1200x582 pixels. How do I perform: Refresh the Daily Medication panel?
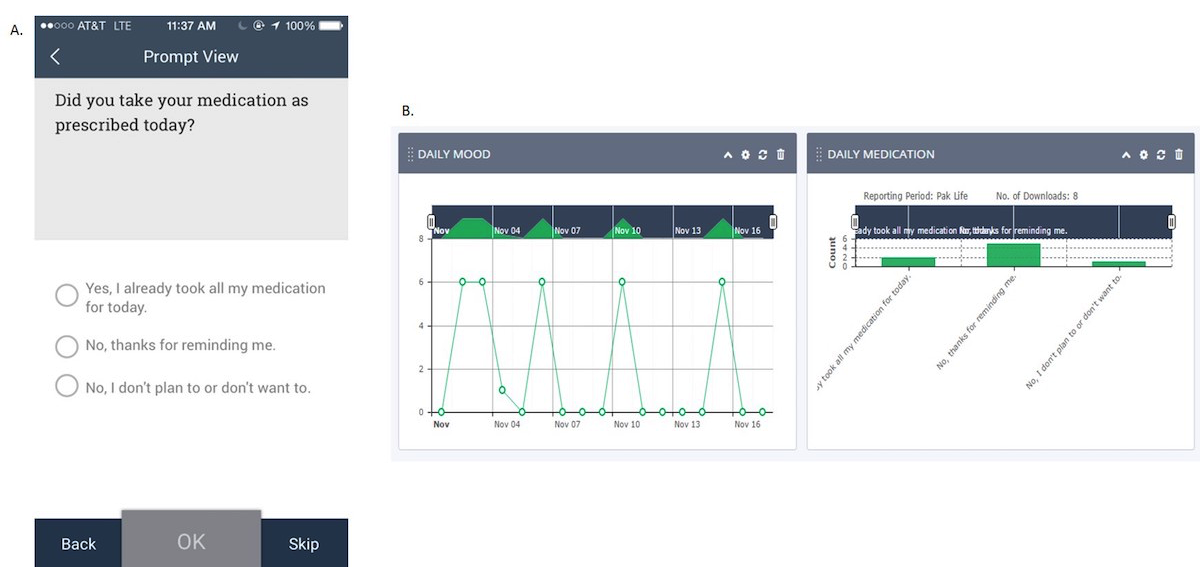pos(1161,155)
